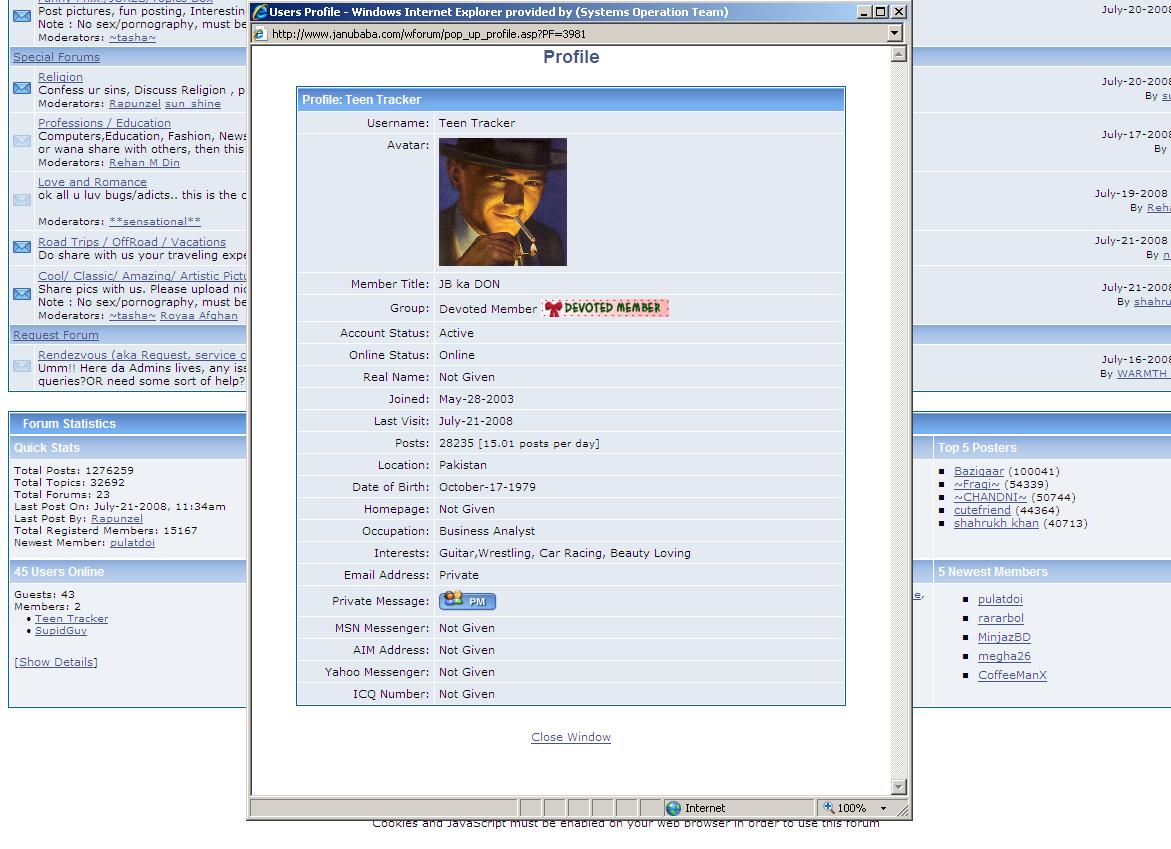
Task: Open Teen Tracker in users online list
Action: [72, 618]
